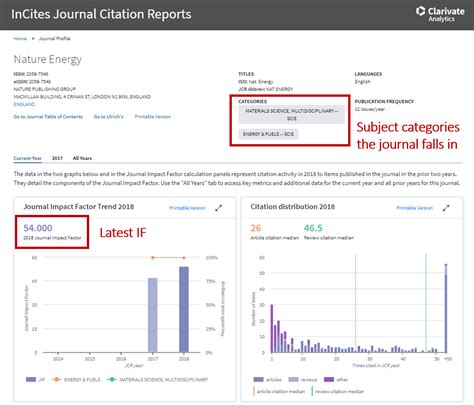The height and width of the screenshot is (405, 474).
Task: Open Home breadcrumb link
Action: pyautogui.click(x=20, y=38)
